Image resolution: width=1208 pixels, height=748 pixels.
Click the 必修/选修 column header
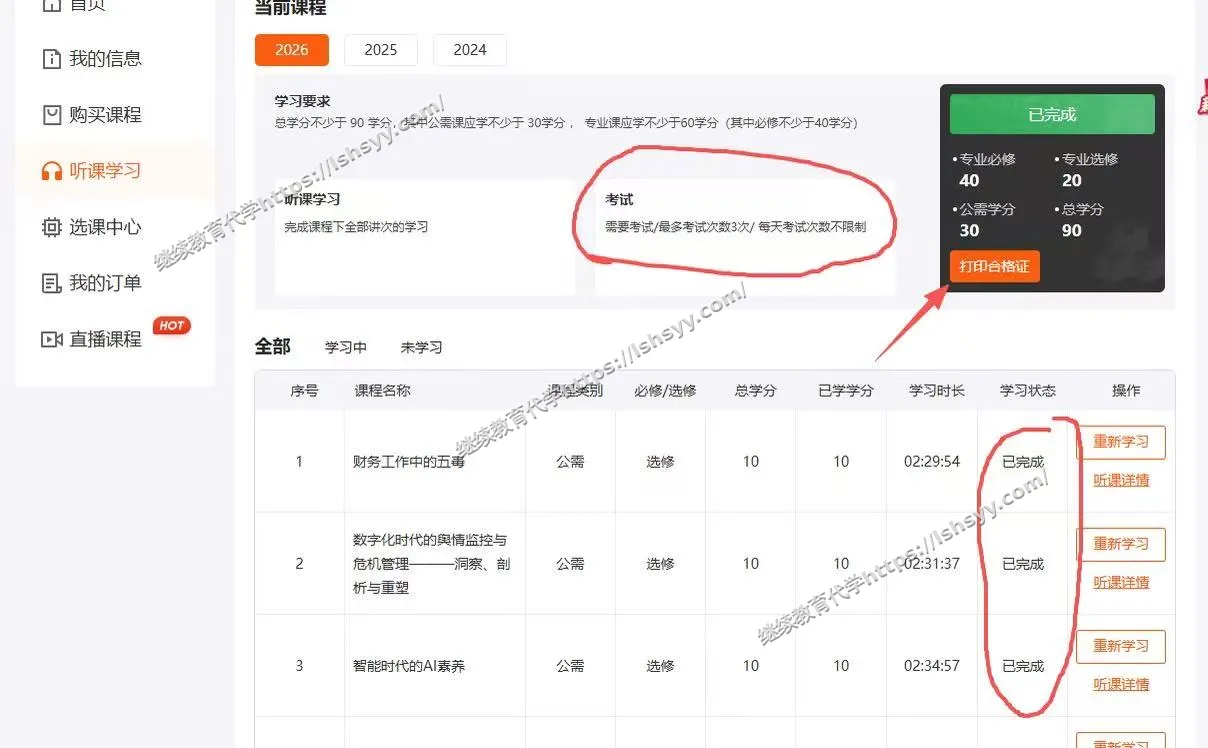pyautogui.click(x=665, y=391)
